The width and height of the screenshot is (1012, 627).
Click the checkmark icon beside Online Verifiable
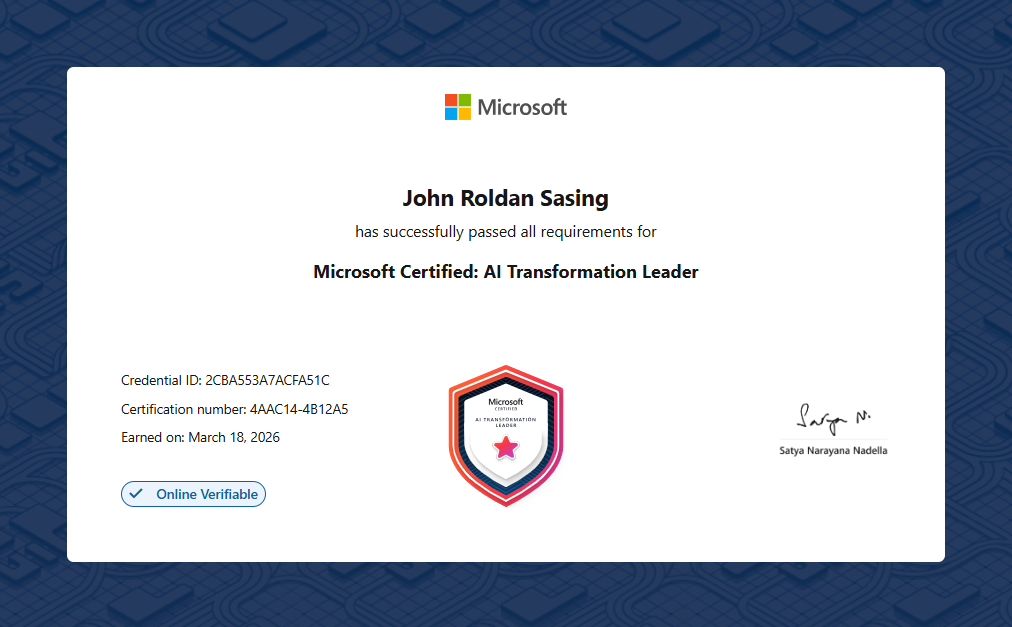137,494
